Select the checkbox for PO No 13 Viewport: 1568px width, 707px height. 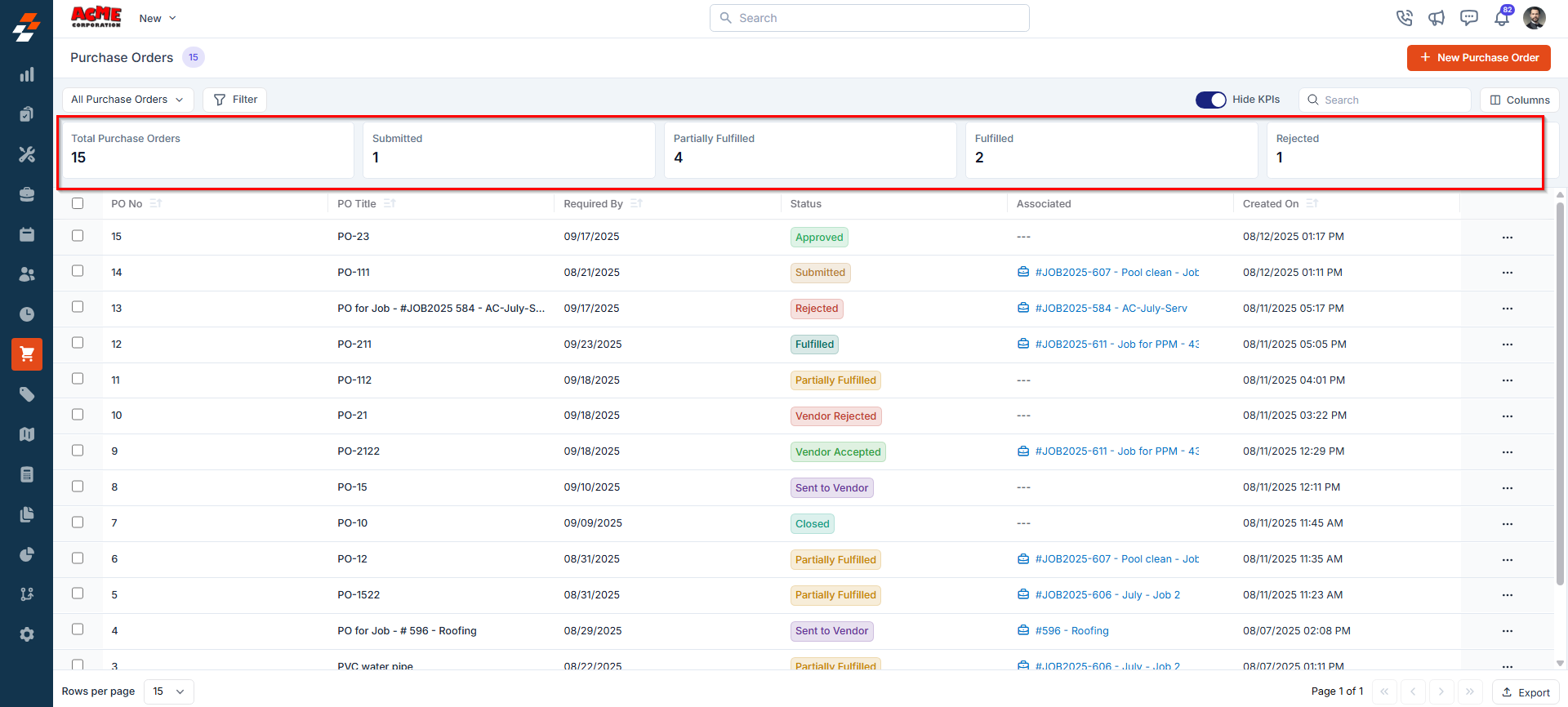pyautogui.click(x=78, y=307)
